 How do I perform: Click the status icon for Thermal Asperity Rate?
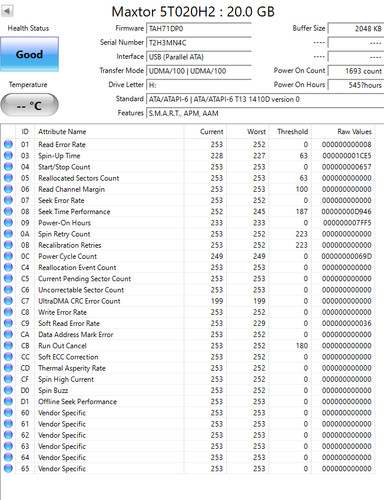[8, 368]
